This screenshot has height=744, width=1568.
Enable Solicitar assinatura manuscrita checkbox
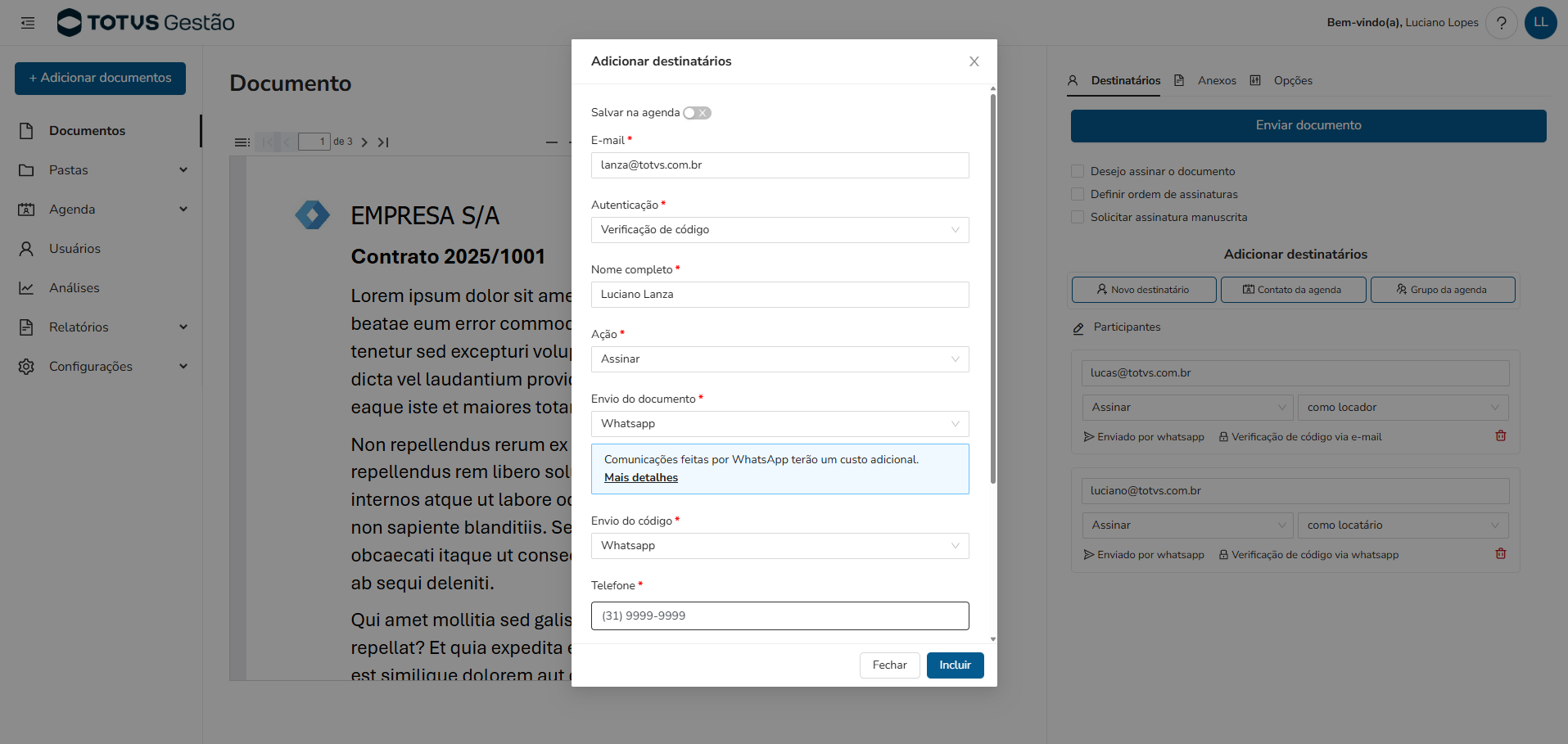click(x=1078, y=218)
